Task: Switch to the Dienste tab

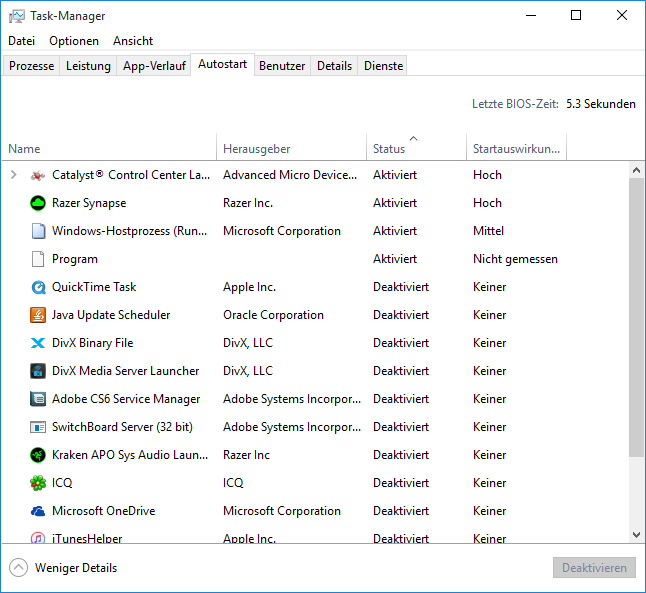Action: (383, 66)
